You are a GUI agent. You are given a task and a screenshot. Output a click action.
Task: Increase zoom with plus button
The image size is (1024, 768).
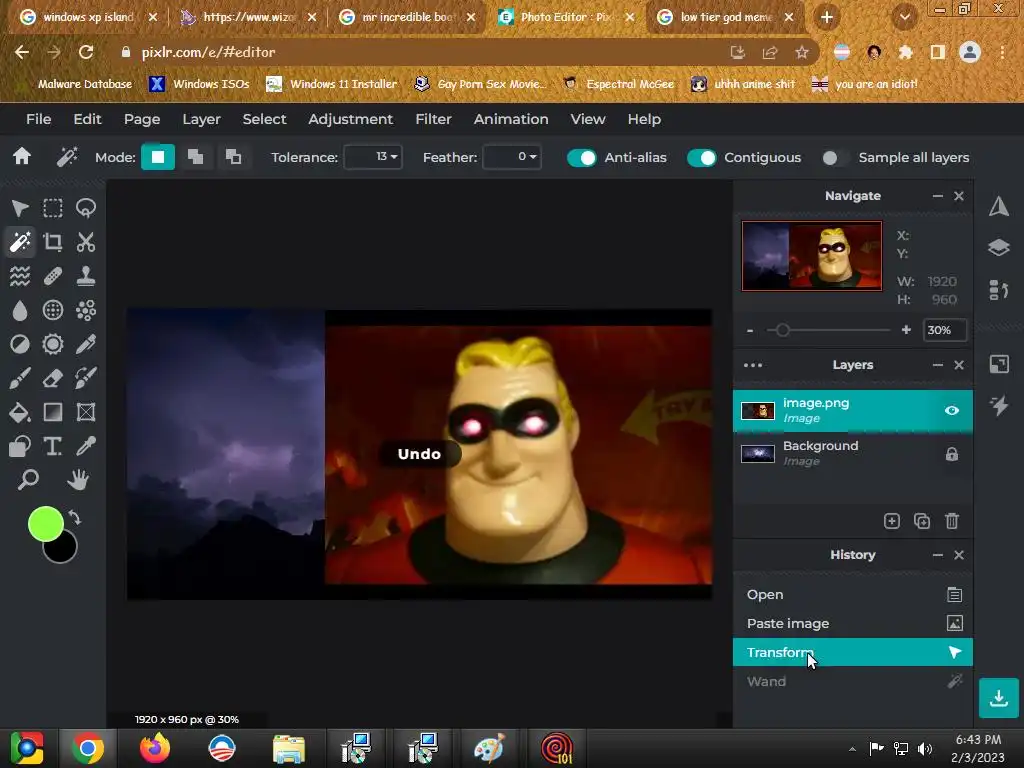coord(906,330)
